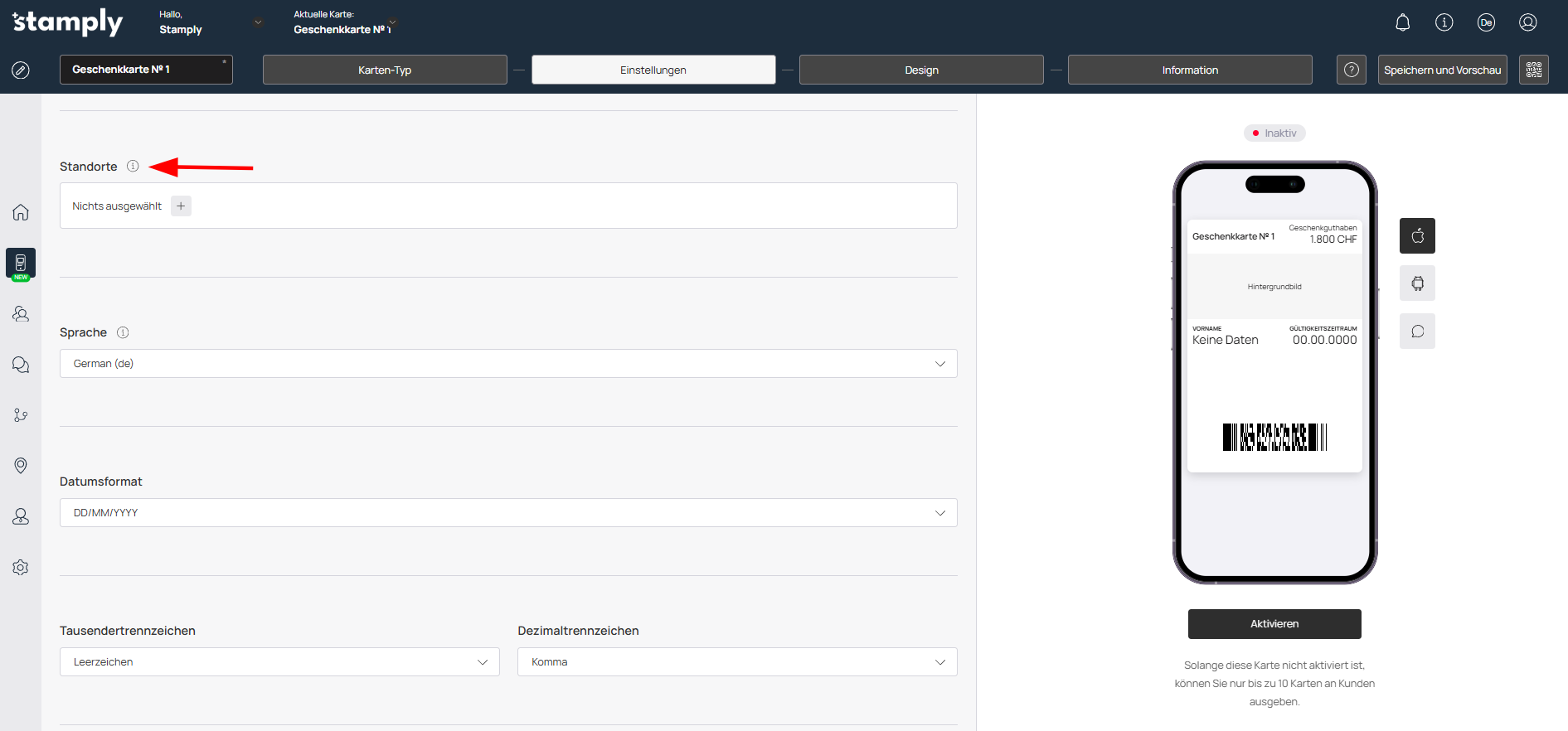Open settings gear in sidebar
The height and width of the screenshot is (731, 1568).
click(21, 568)
